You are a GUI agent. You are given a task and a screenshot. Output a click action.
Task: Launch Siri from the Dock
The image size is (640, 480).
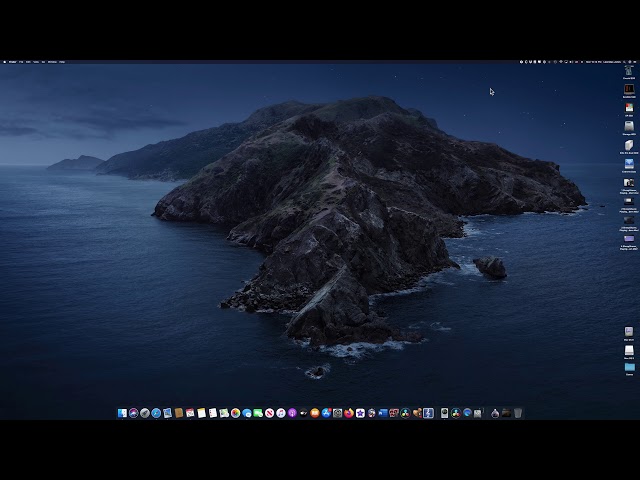coord(134,413)
